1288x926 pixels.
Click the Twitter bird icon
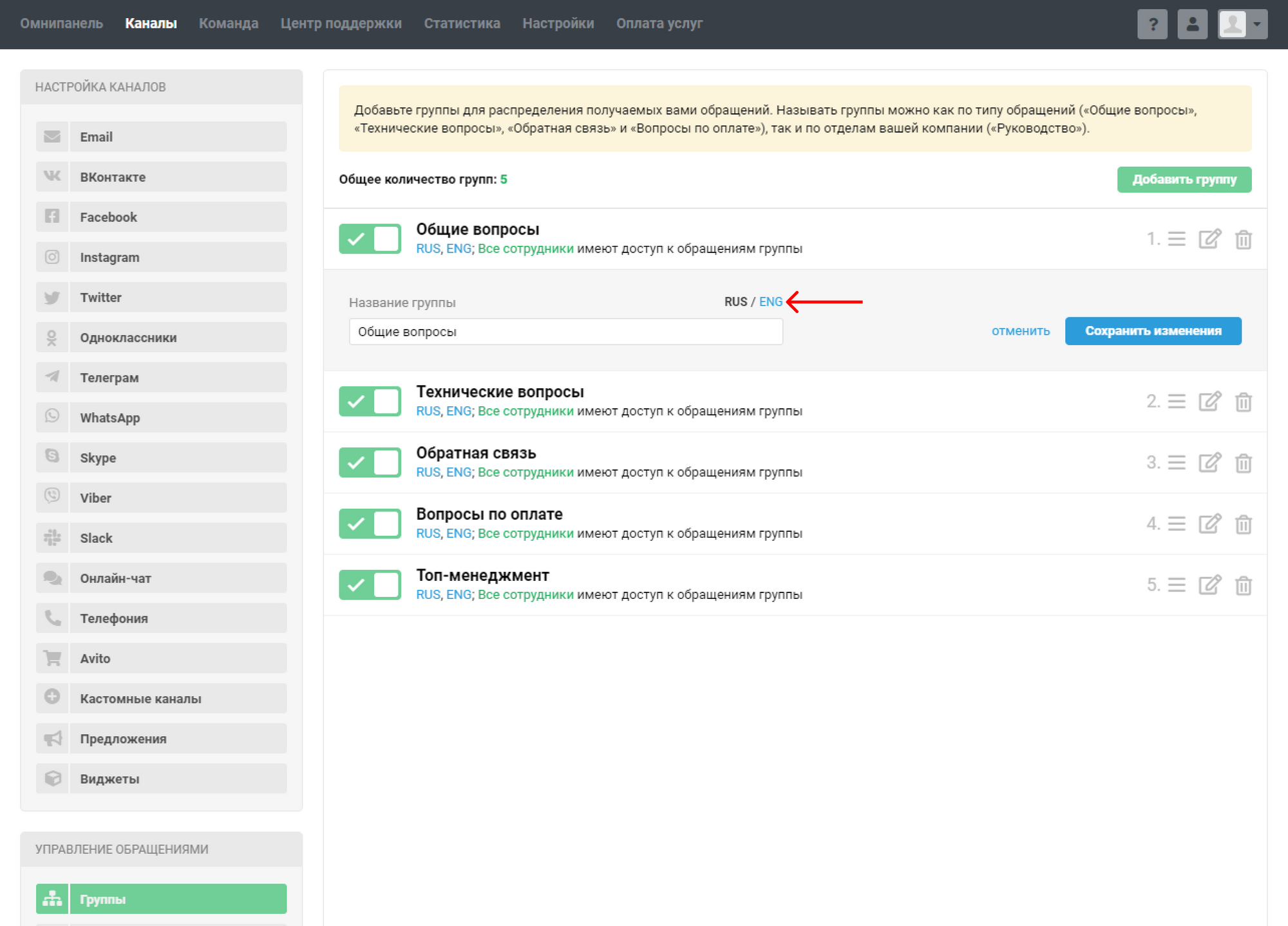click(x=52, y=297)
